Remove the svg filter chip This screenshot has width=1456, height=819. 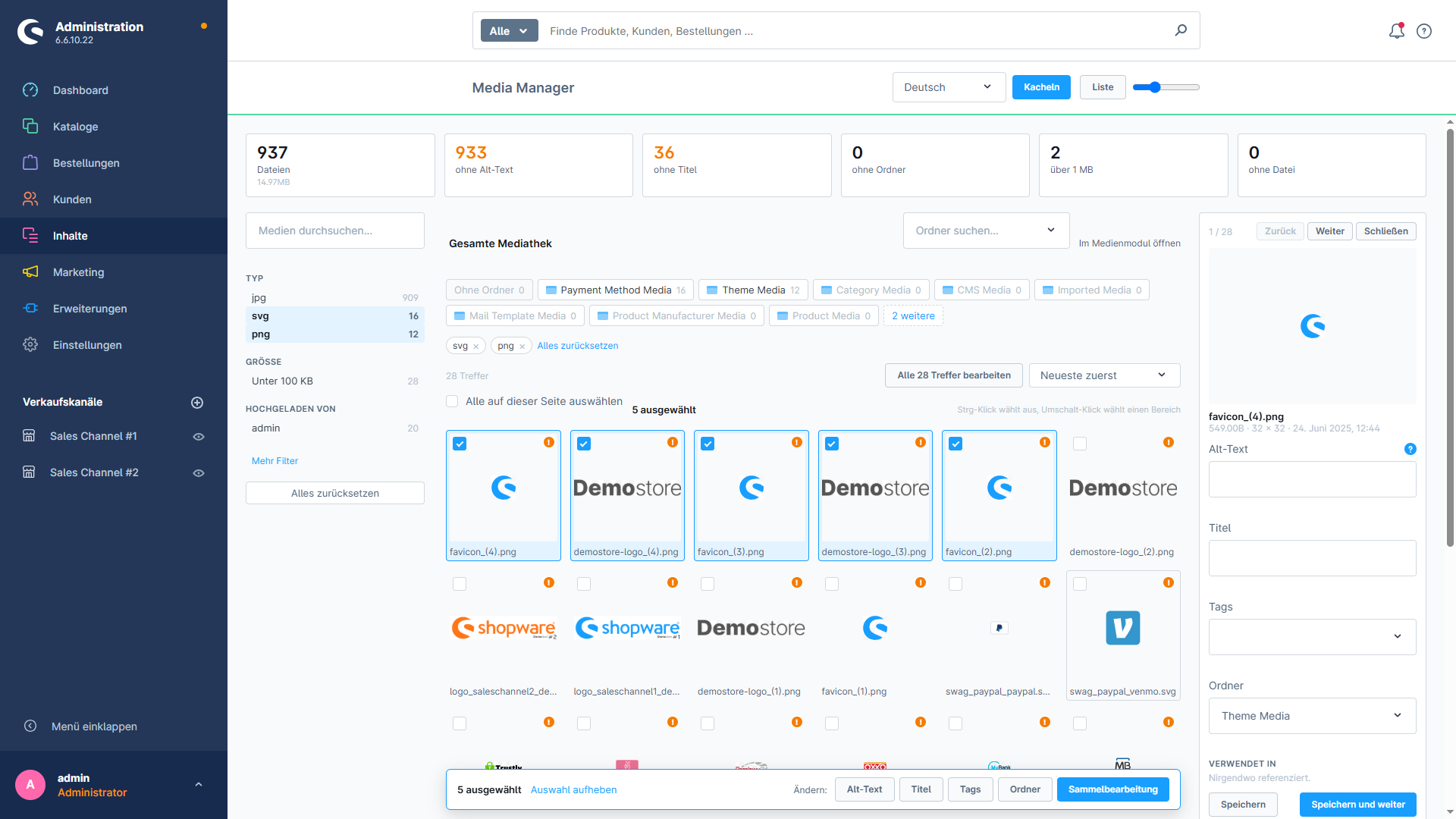[476, 347]
